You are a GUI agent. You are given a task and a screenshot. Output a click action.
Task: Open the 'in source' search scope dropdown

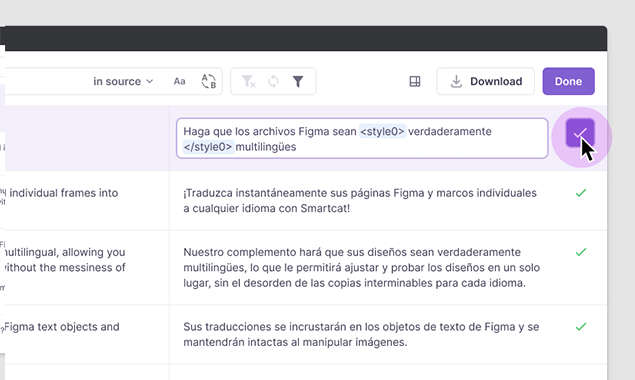point(123,81)
